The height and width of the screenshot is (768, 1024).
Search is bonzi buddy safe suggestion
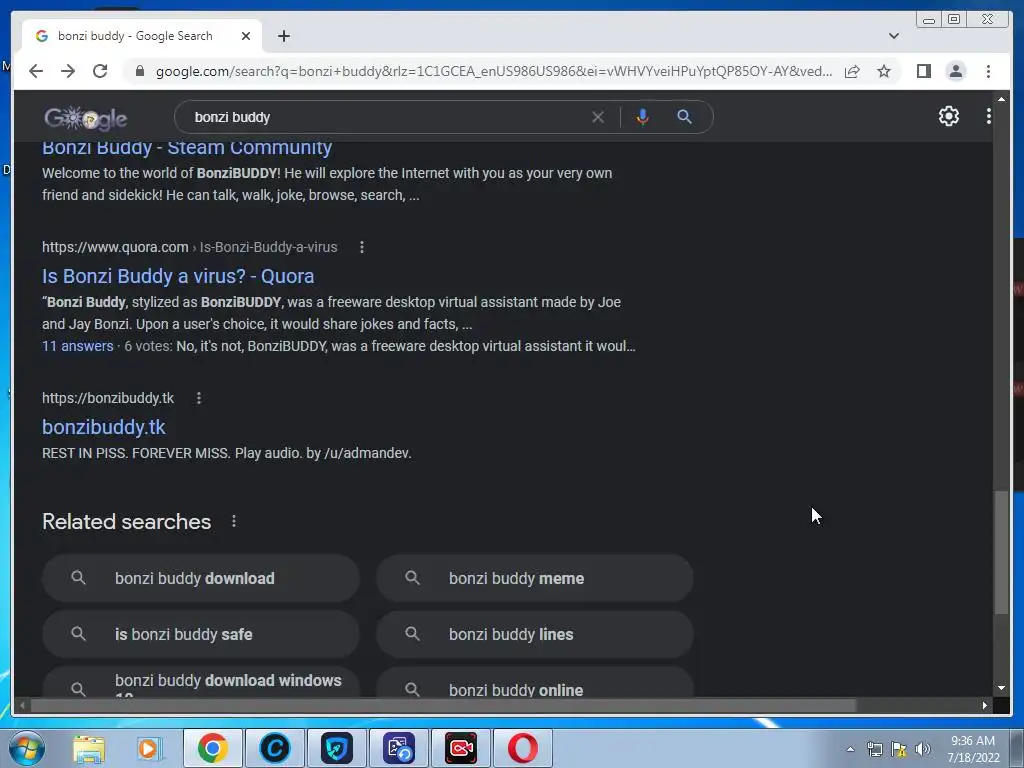[201, 634]
